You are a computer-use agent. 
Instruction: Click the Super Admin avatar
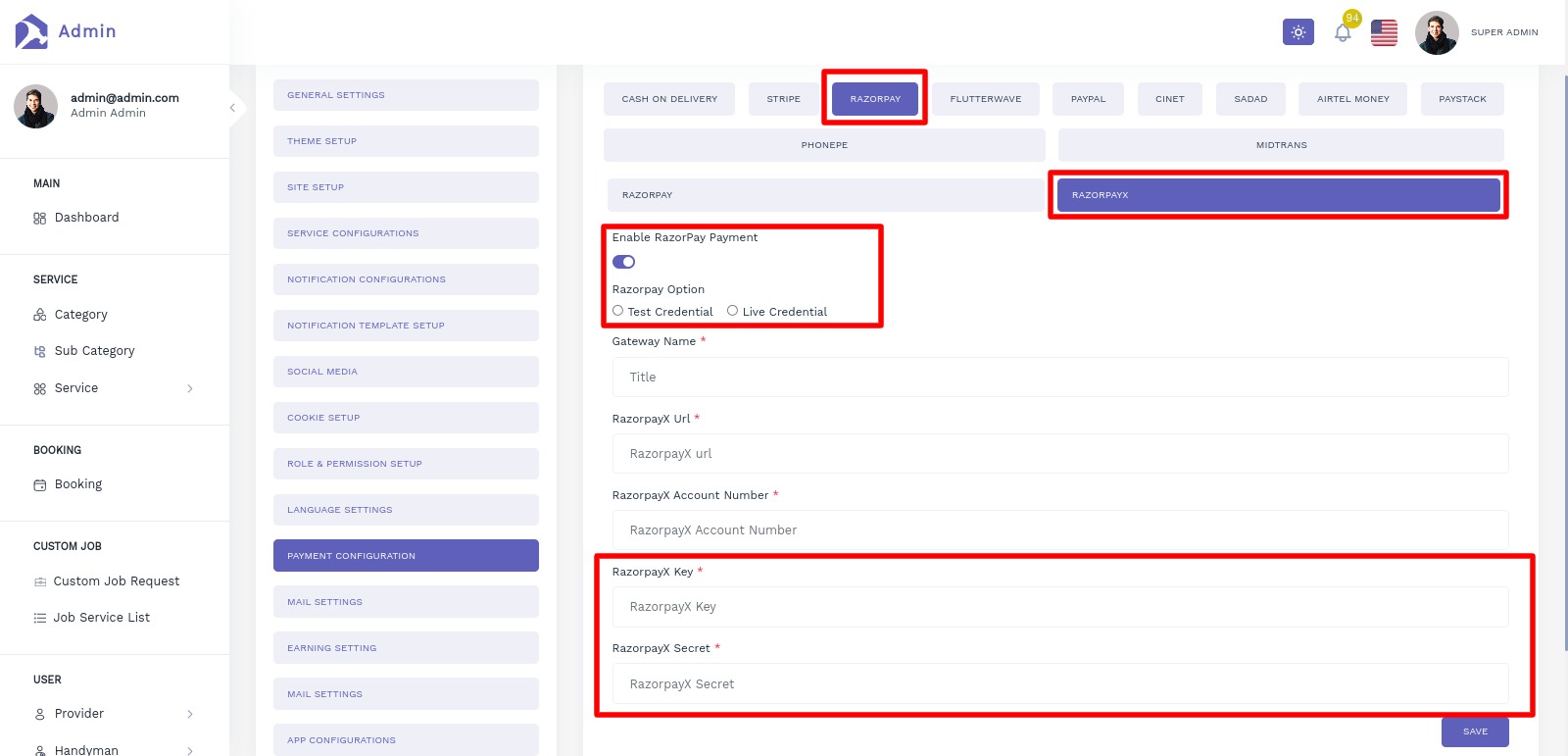click(x=1437, y=32)
